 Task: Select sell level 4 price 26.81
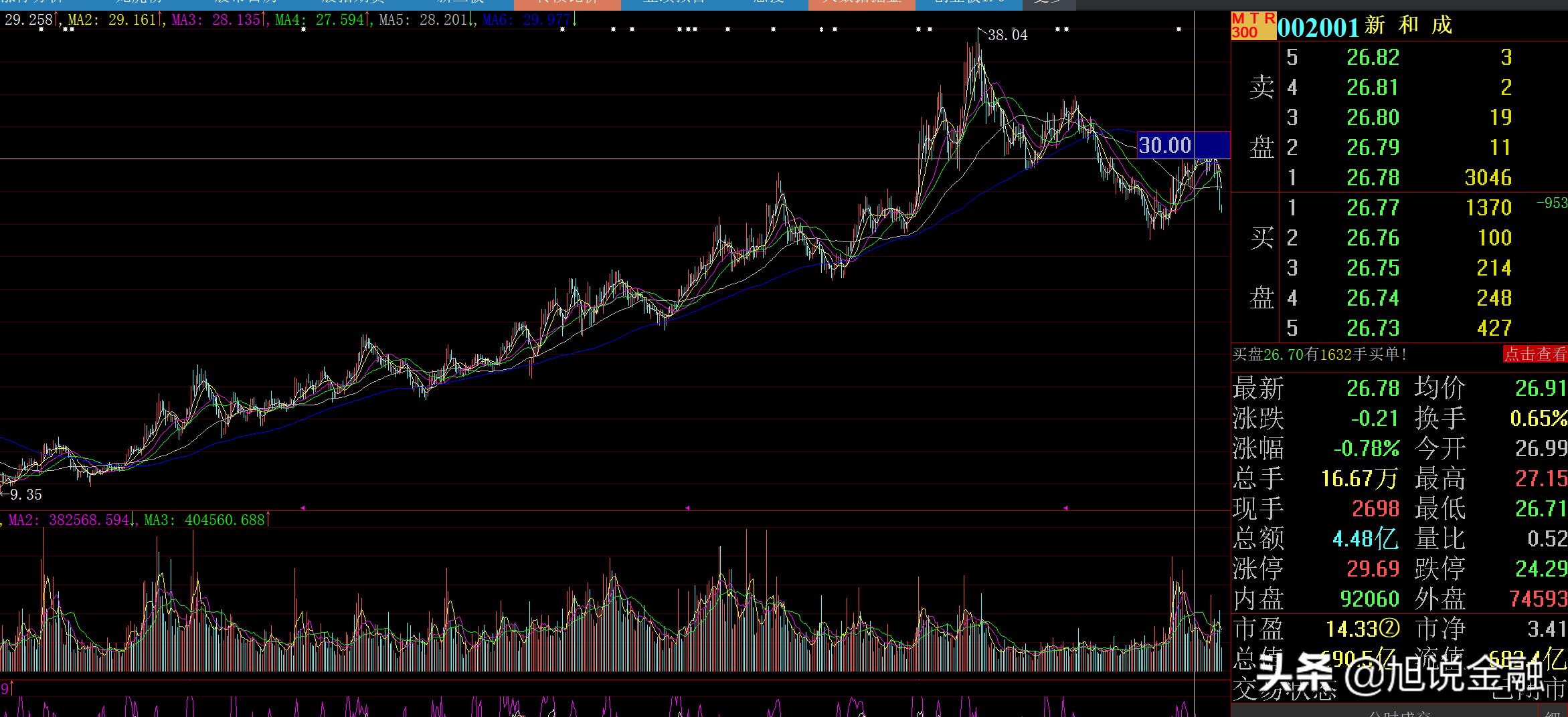[1373, 88]
